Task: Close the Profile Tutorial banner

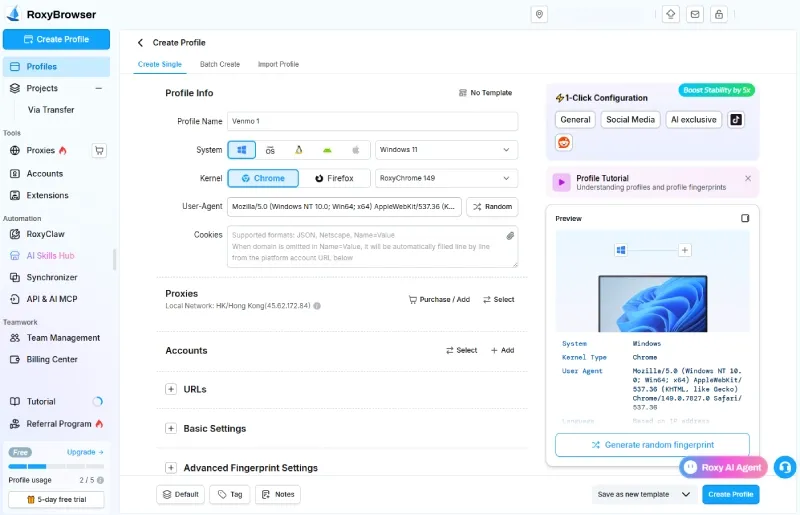Action: point(748,179)
